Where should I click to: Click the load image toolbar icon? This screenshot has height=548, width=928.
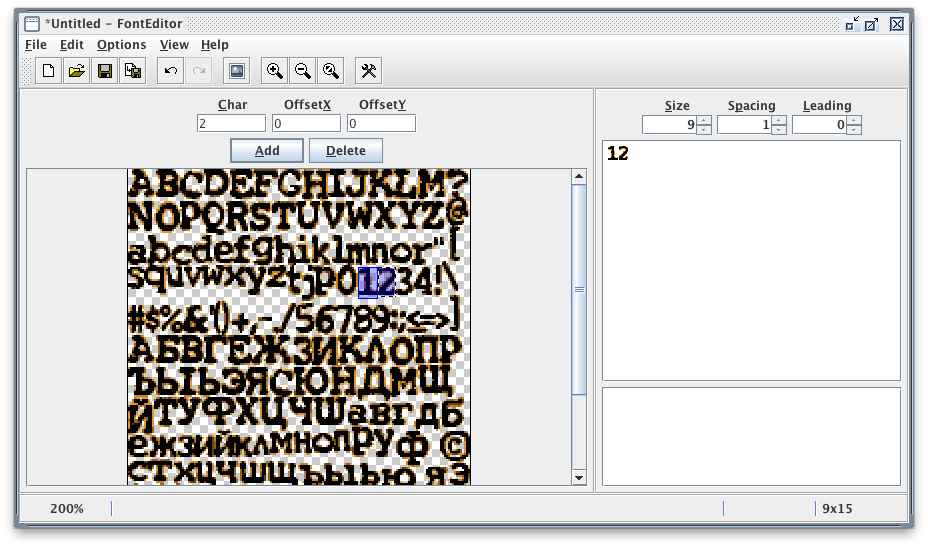click(x=237, y=71)
